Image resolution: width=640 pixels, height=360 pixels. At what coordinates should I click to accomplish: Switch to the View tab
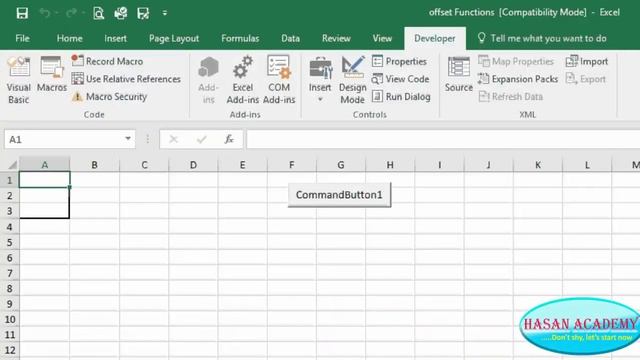(x=382, y=38)
